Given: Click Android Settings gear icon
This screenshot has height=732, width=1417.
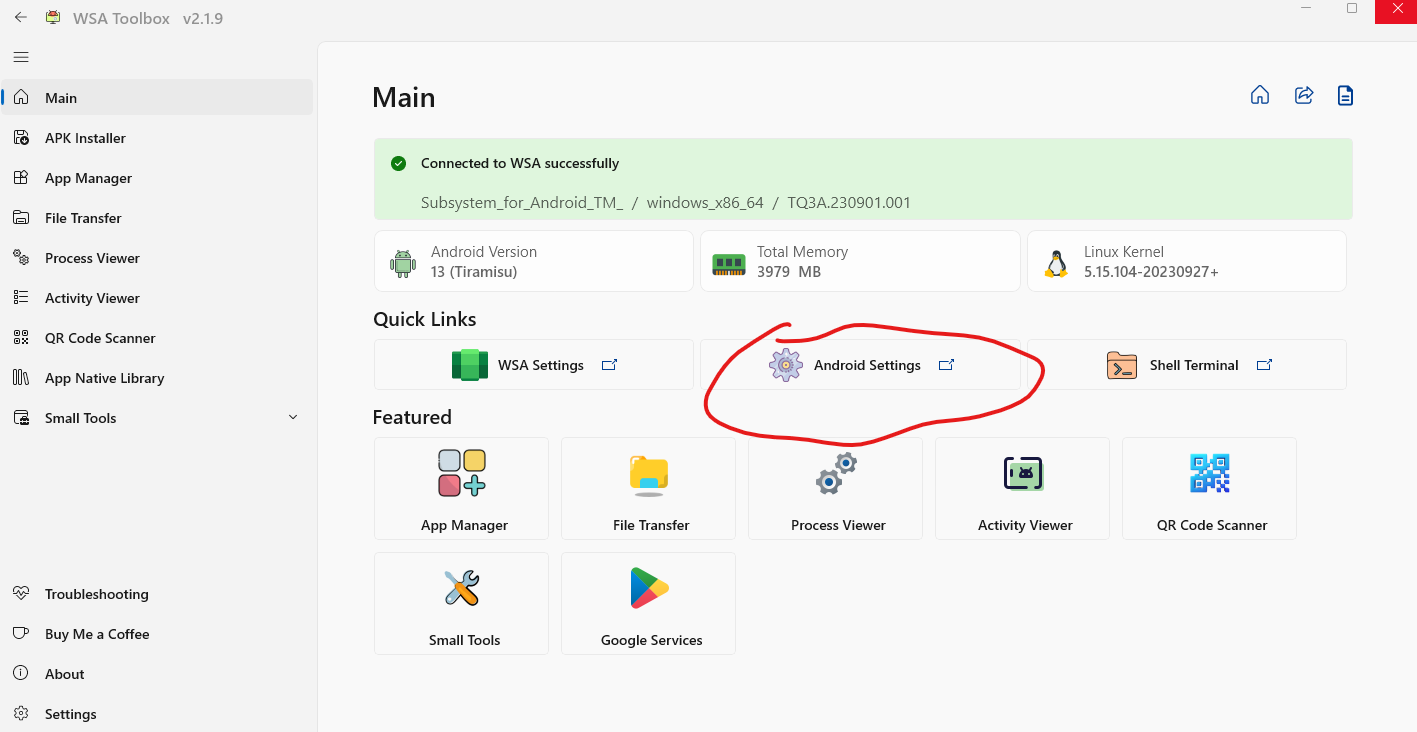Looking at the screenshot, I should 786,365.
